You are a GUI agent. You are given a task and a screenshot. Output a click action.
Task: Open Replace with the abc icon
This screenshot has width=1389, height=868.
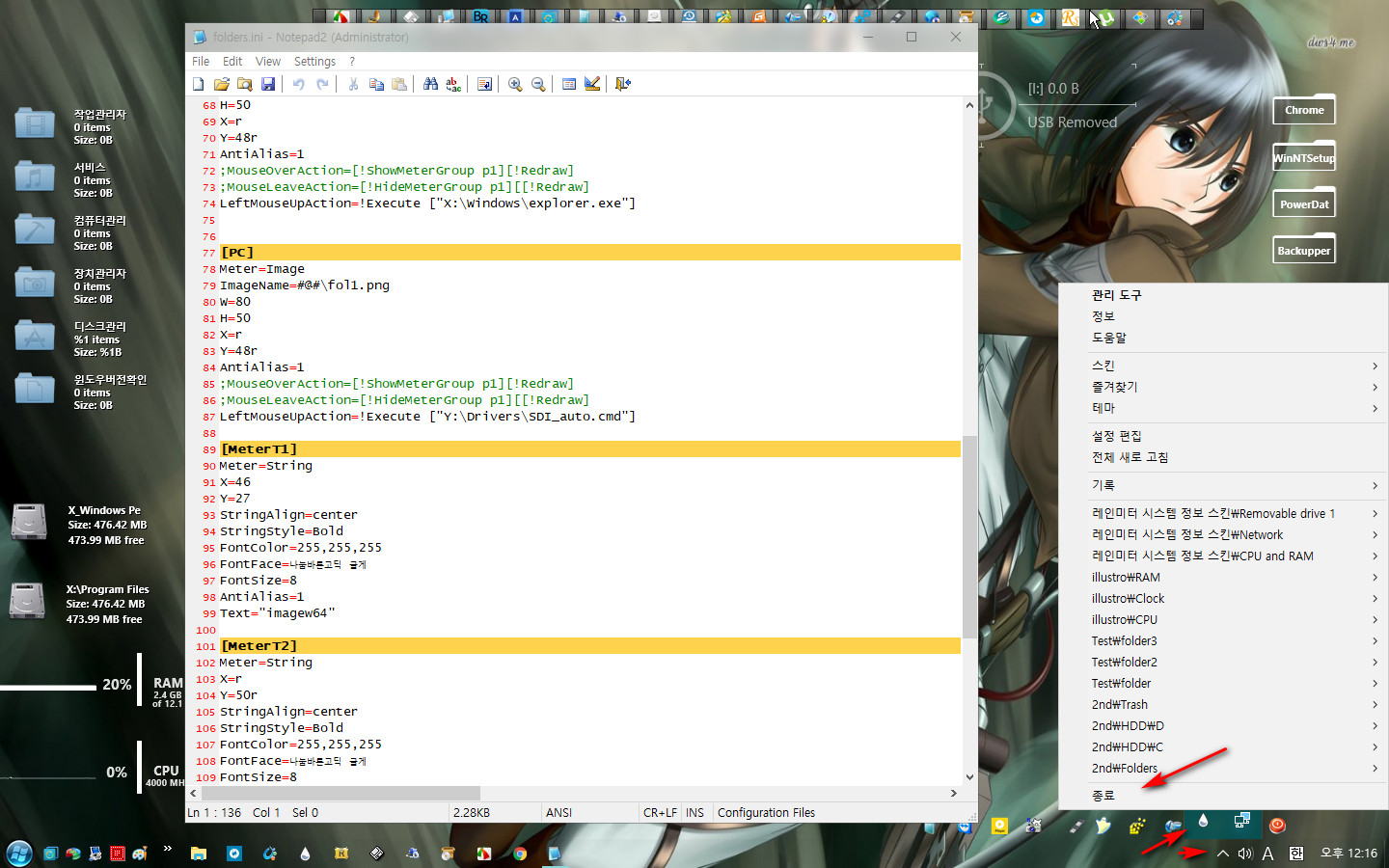click(453, 84)
